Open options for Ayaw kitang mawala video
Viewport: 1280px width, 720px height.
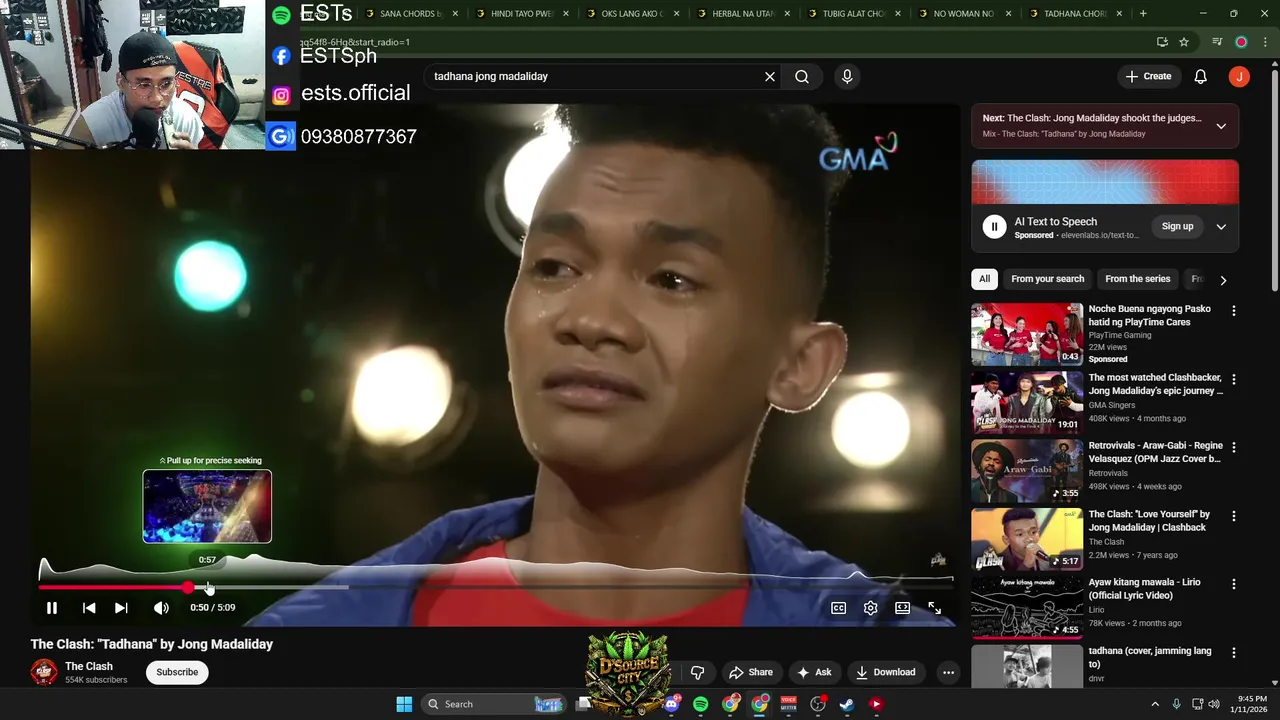coord(1233,585)
